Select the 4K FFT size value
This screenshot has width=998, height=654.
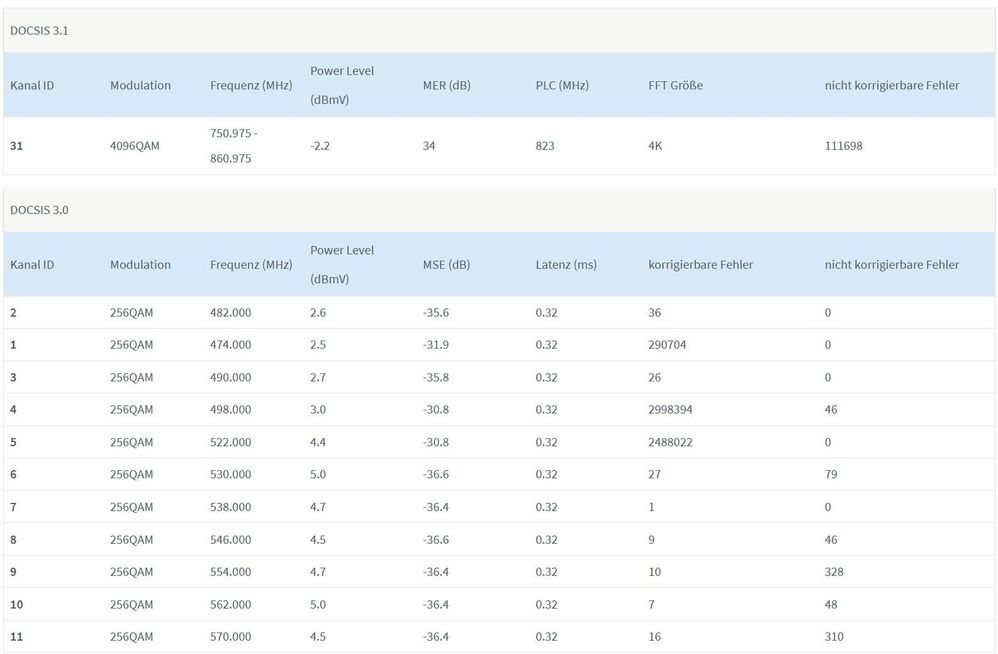655,146
